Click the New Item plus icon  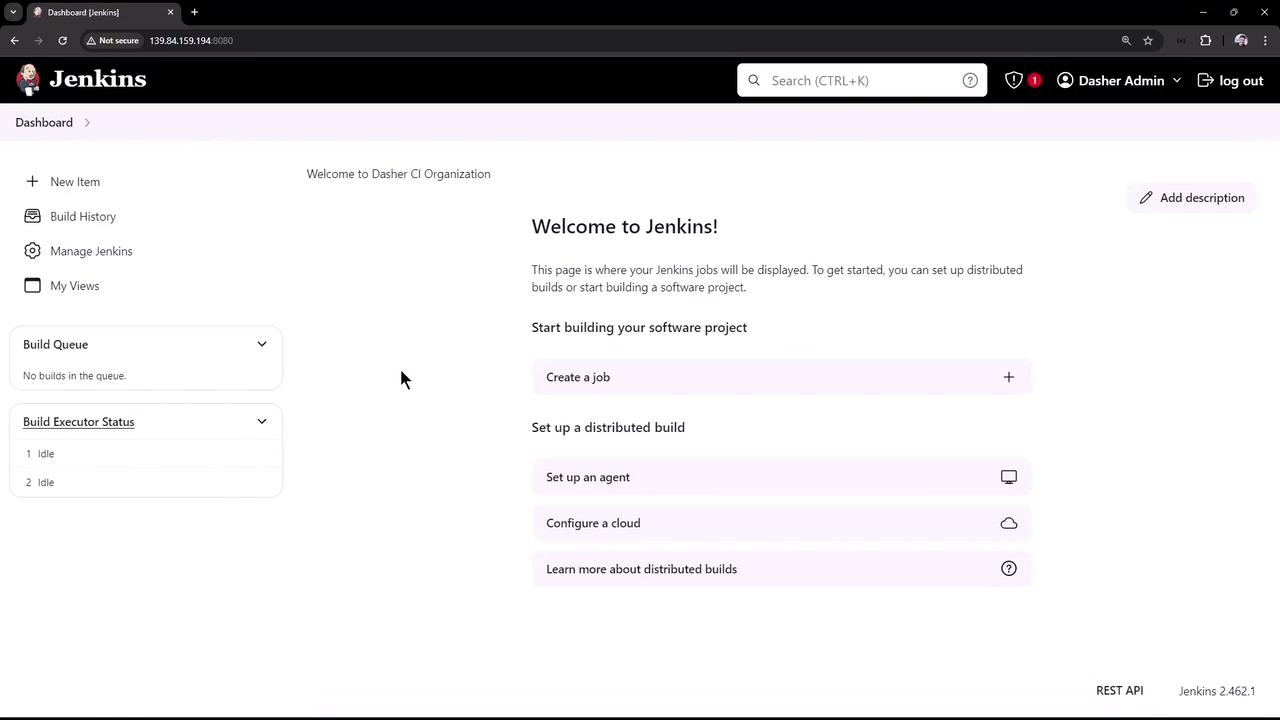[x=32, y=181]
